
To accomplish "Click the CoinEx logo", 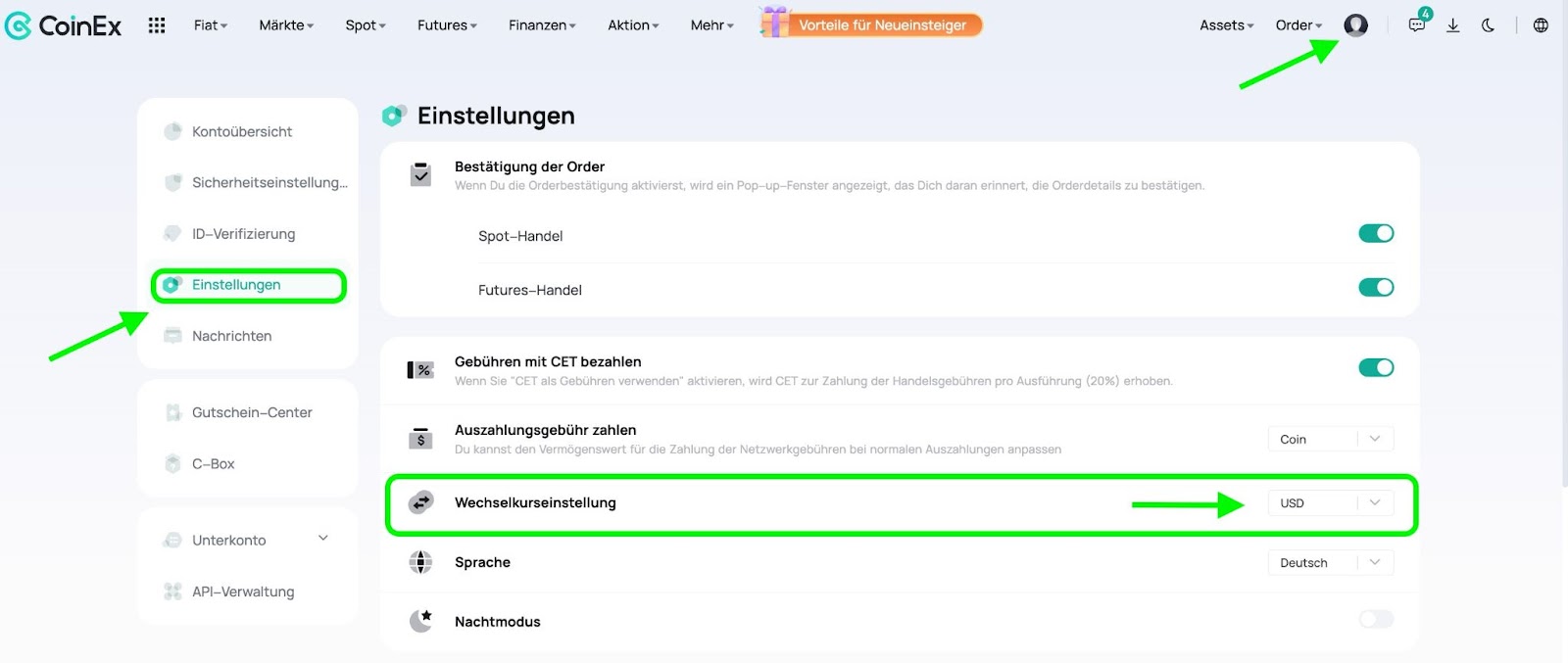I will [x=64, y=25].
